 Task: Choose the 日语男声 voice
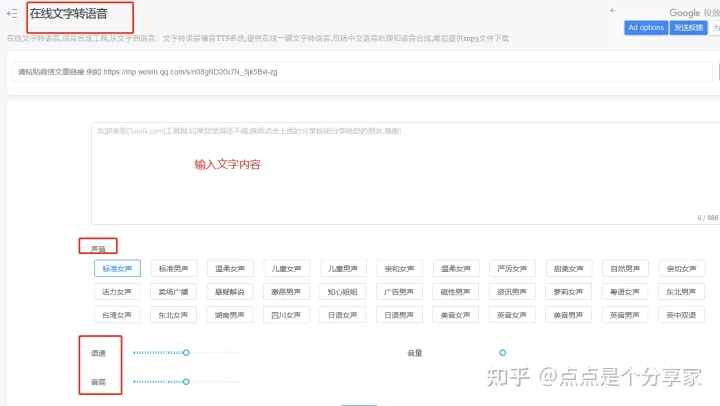click(x=399, y=315)
